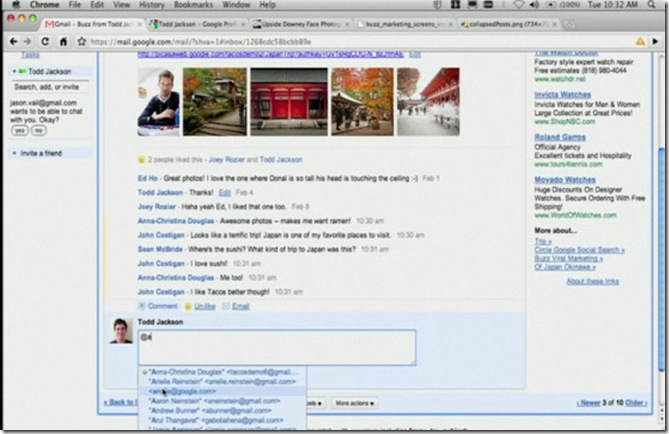Open Movado Watches ad link
Image resolution: width=669 pixels, height=434 pixels.
pos(565,180)
